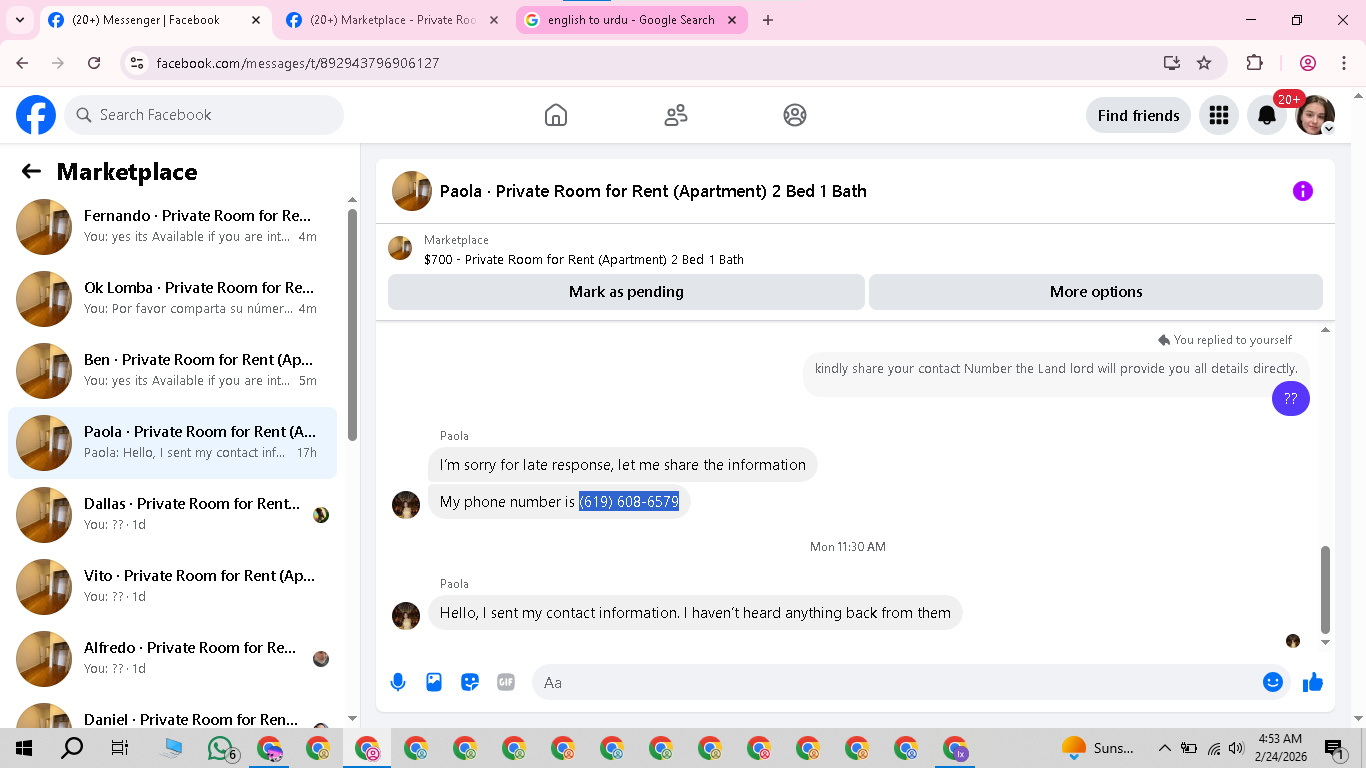Click the back arrow beside Marketplace
1366x768 pixels.
(31, 171)
